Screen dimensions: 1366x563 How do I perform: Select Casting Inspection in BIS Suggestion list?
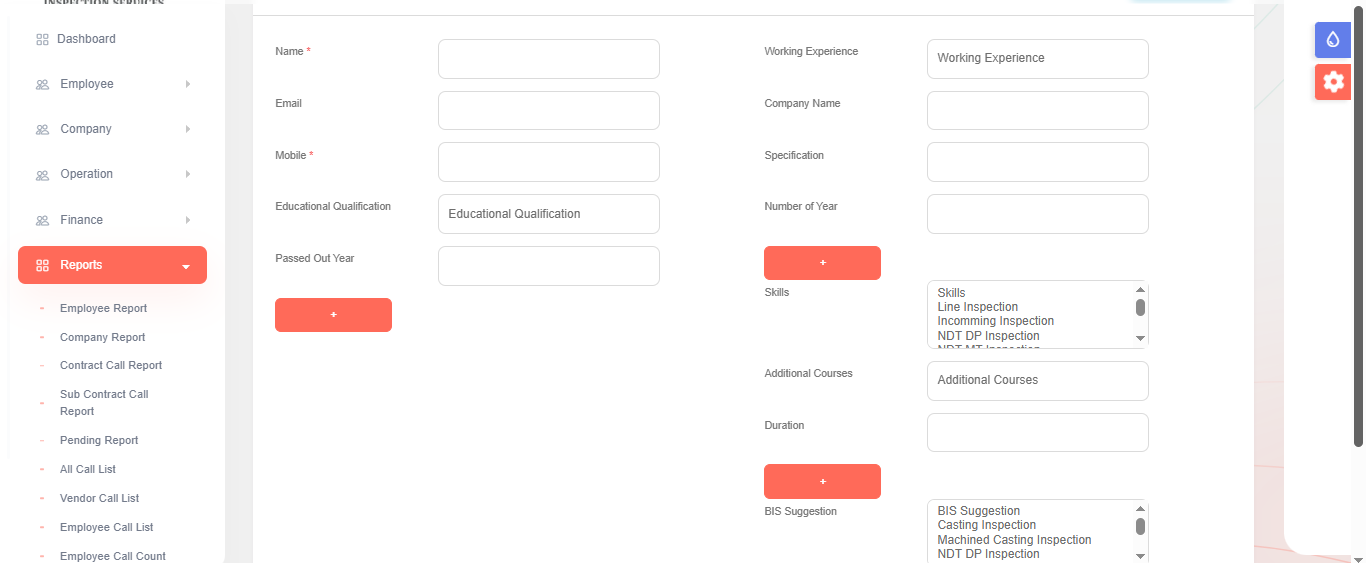click(986, 525)
